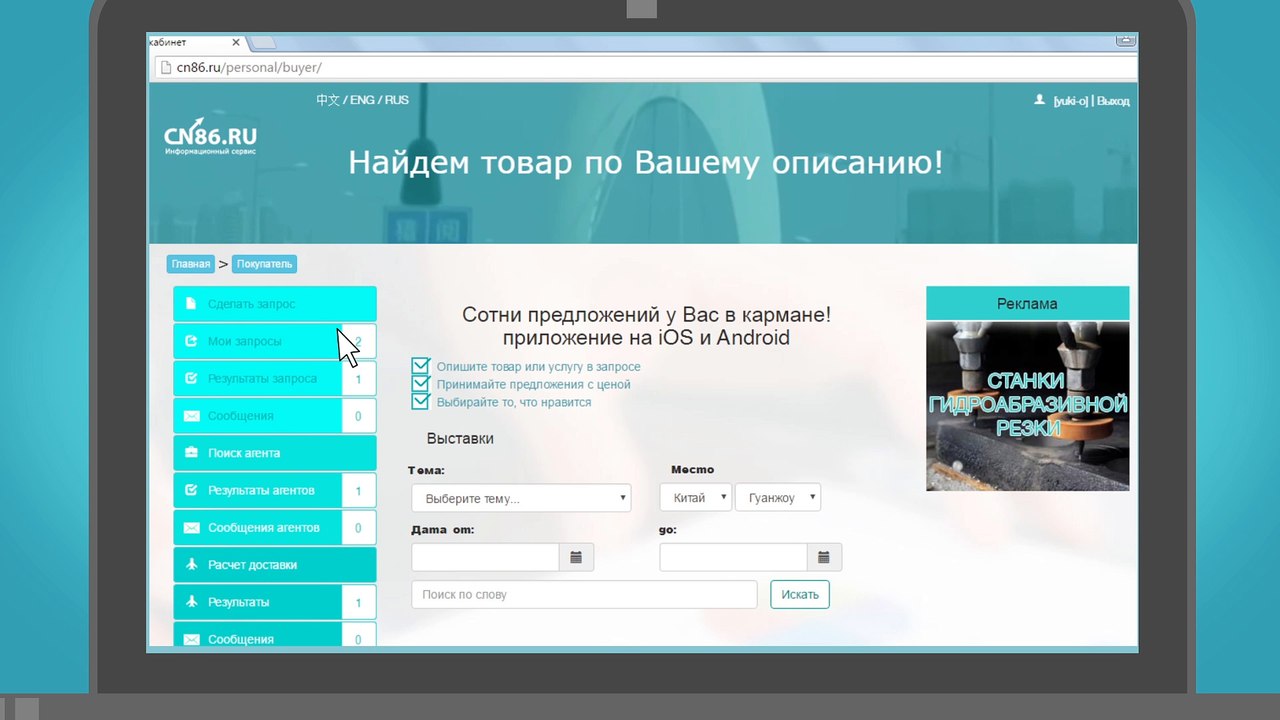Image resolution: width=1280 pixels, height=720 pixels.
Task: Click the document icon beside Сделать запрос
Action: click(x=191, y=304)
